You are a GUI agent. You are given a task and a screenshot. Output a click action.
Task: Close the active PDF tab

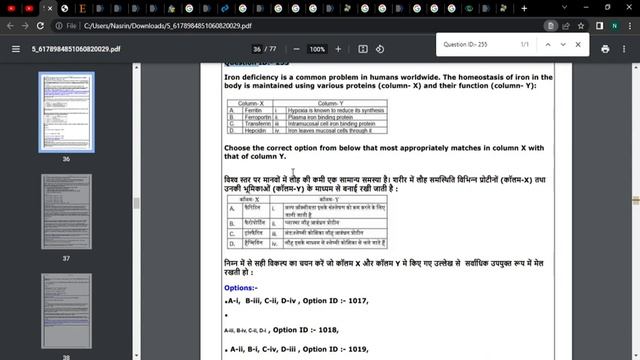pos(50,8)
